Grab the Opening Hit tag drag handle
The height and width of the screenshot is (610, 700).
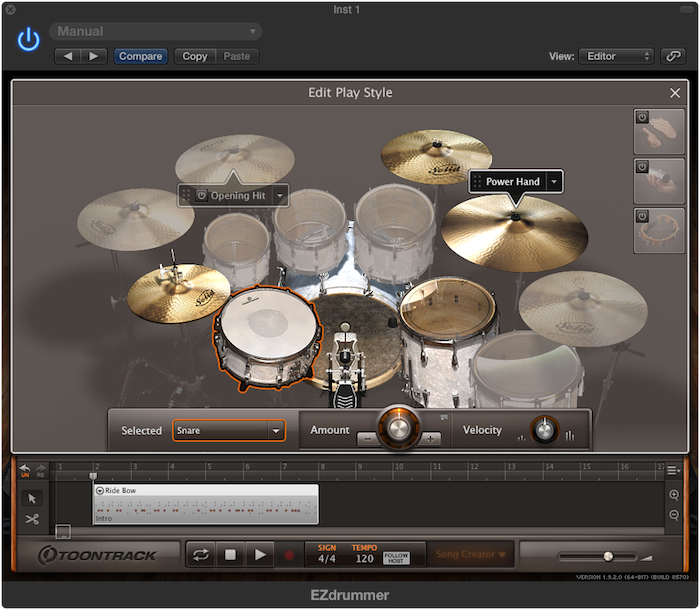coord(187,196)
